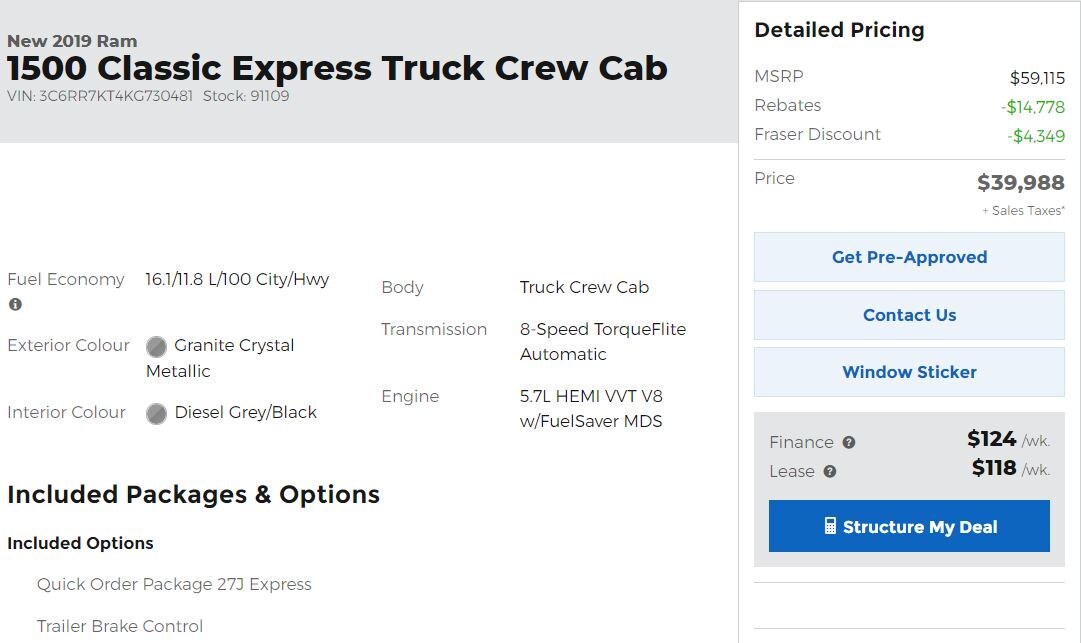Click the final price $39,988
This screenshot has width=1081, height=643.
click(x=1020, y=182)
